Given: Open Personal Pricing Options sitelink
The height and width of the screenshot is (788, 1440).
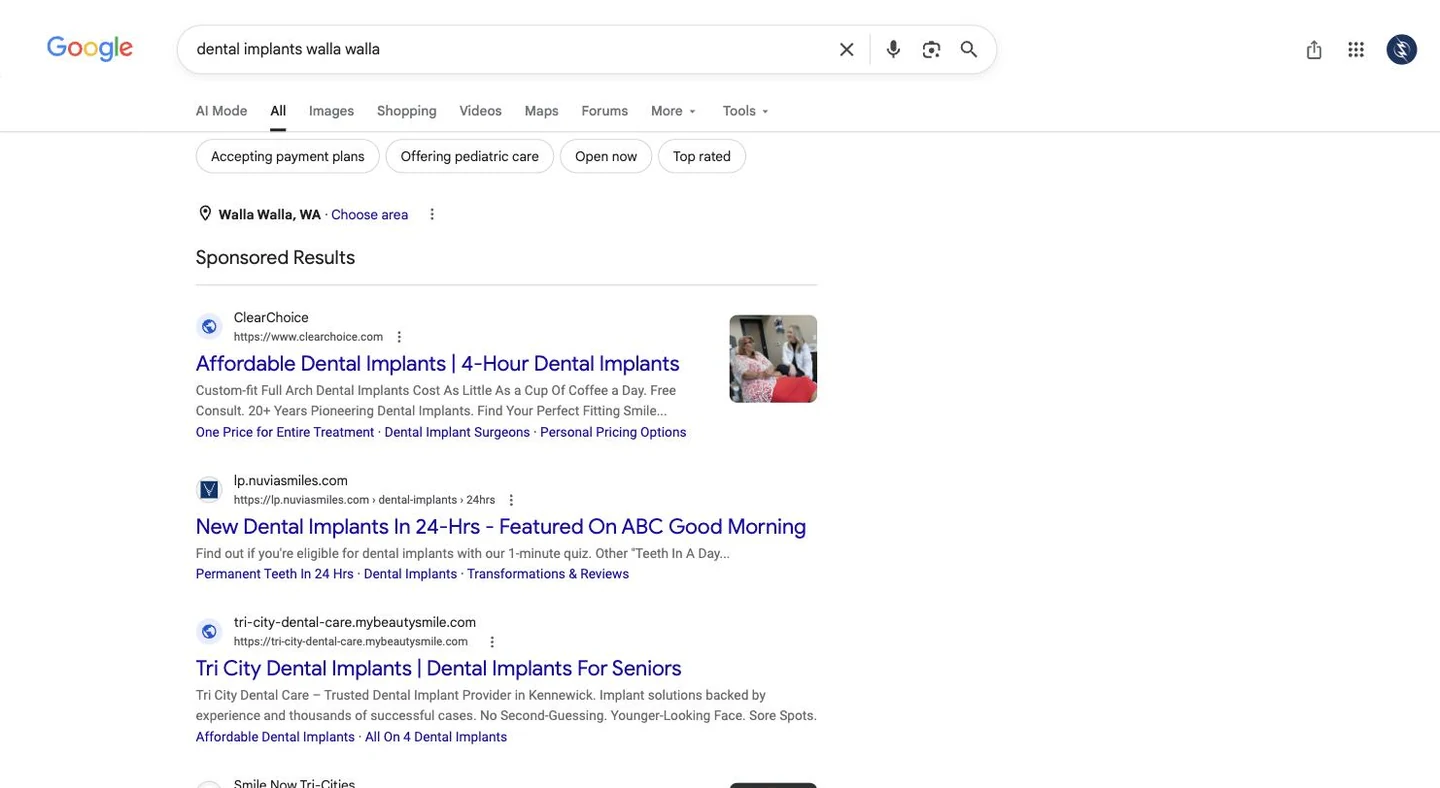Looking at the screenshot, I should click(613, 433).
